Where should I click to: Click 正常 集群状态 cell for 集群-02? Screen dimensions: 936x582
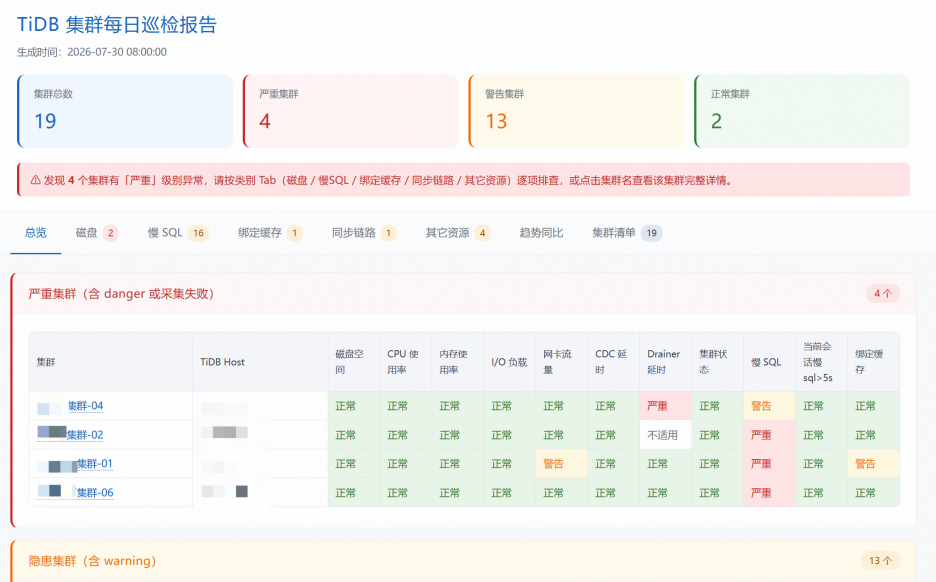[x=718, y=435]
